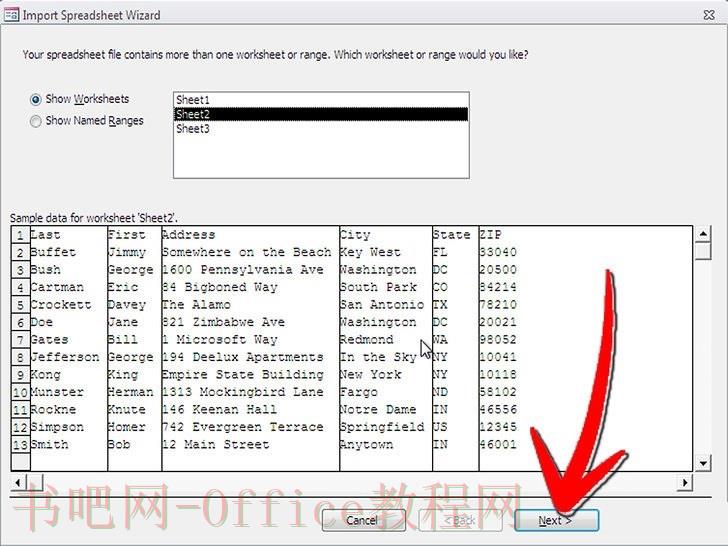Screen dimensions: 728x546
Task: Click the 'Buffet' last name cell
Action: point(69,253)
